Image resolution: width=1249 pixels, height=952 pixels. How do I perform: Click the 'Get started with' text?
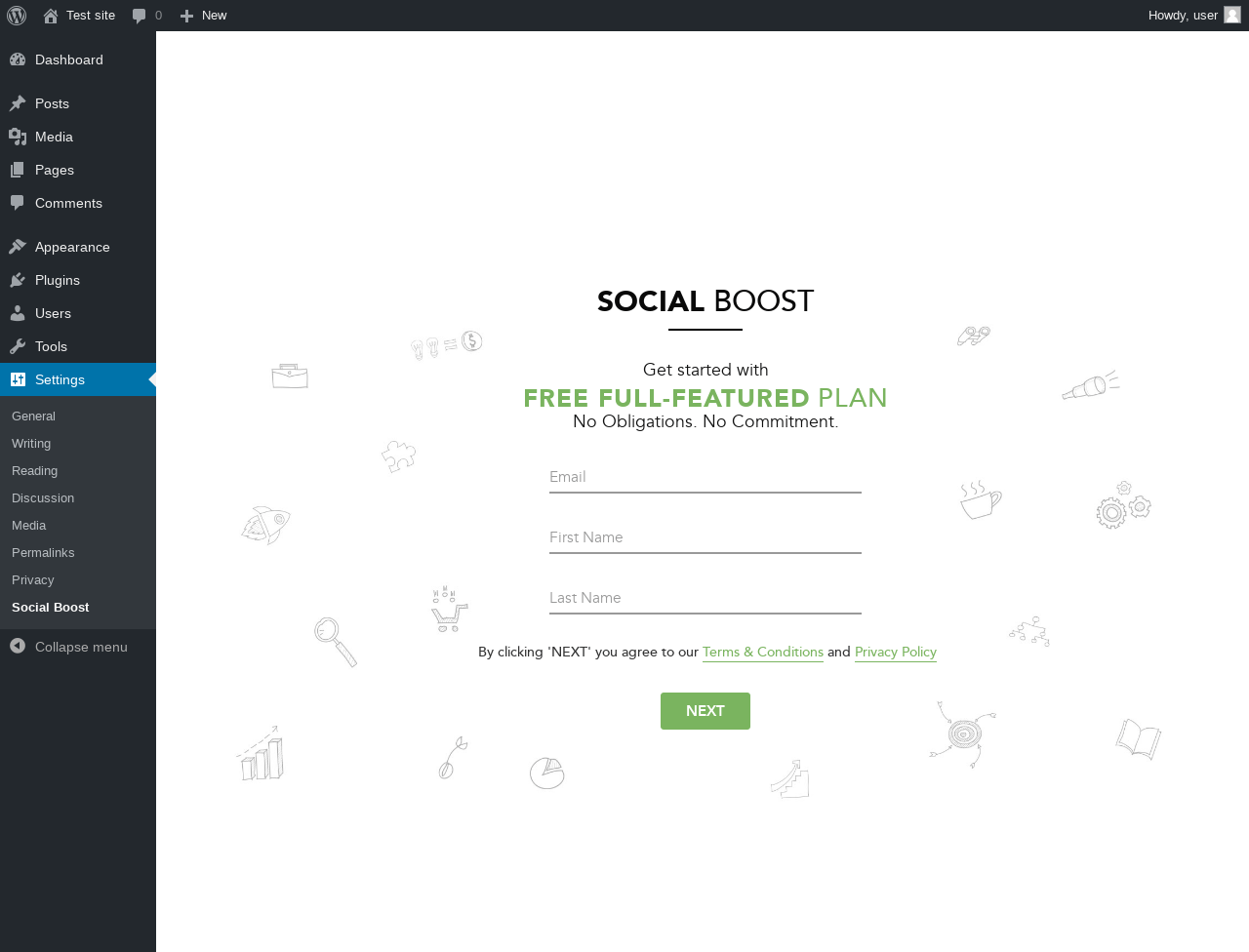pos(705,370)
